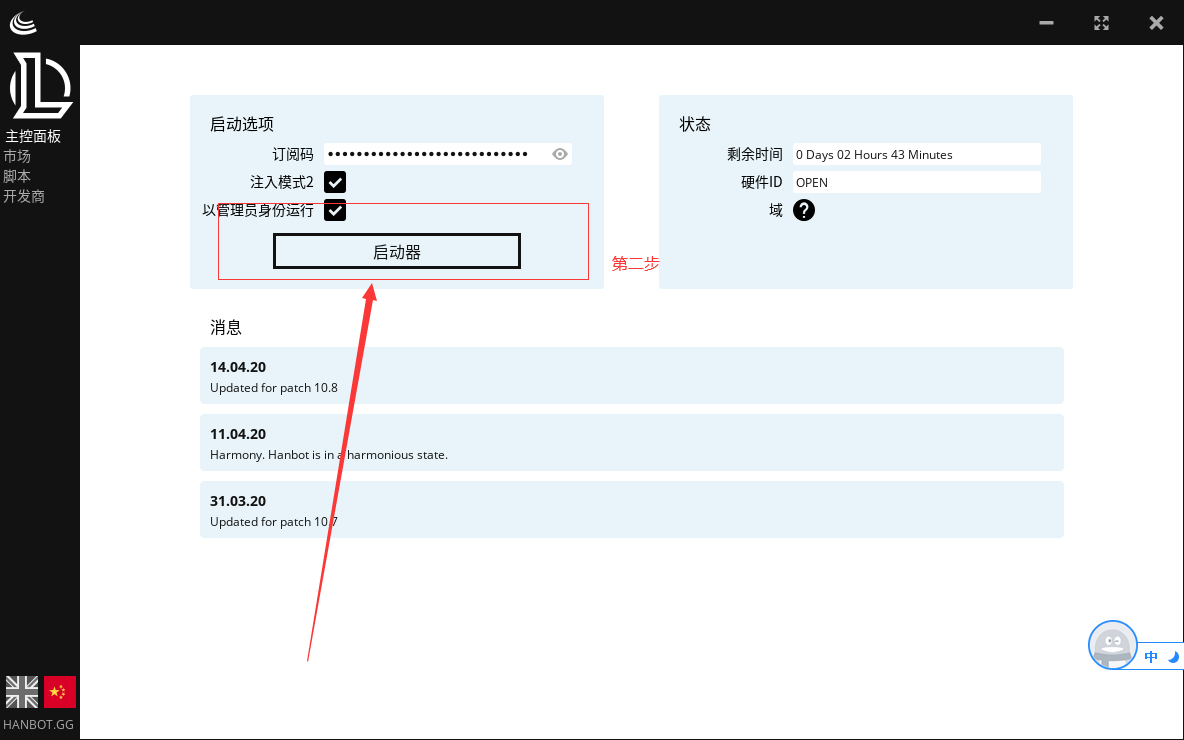This screenshot has height=740, width=1184.
Task: Select the 31.03.20 news message
Action: point(631,510)
